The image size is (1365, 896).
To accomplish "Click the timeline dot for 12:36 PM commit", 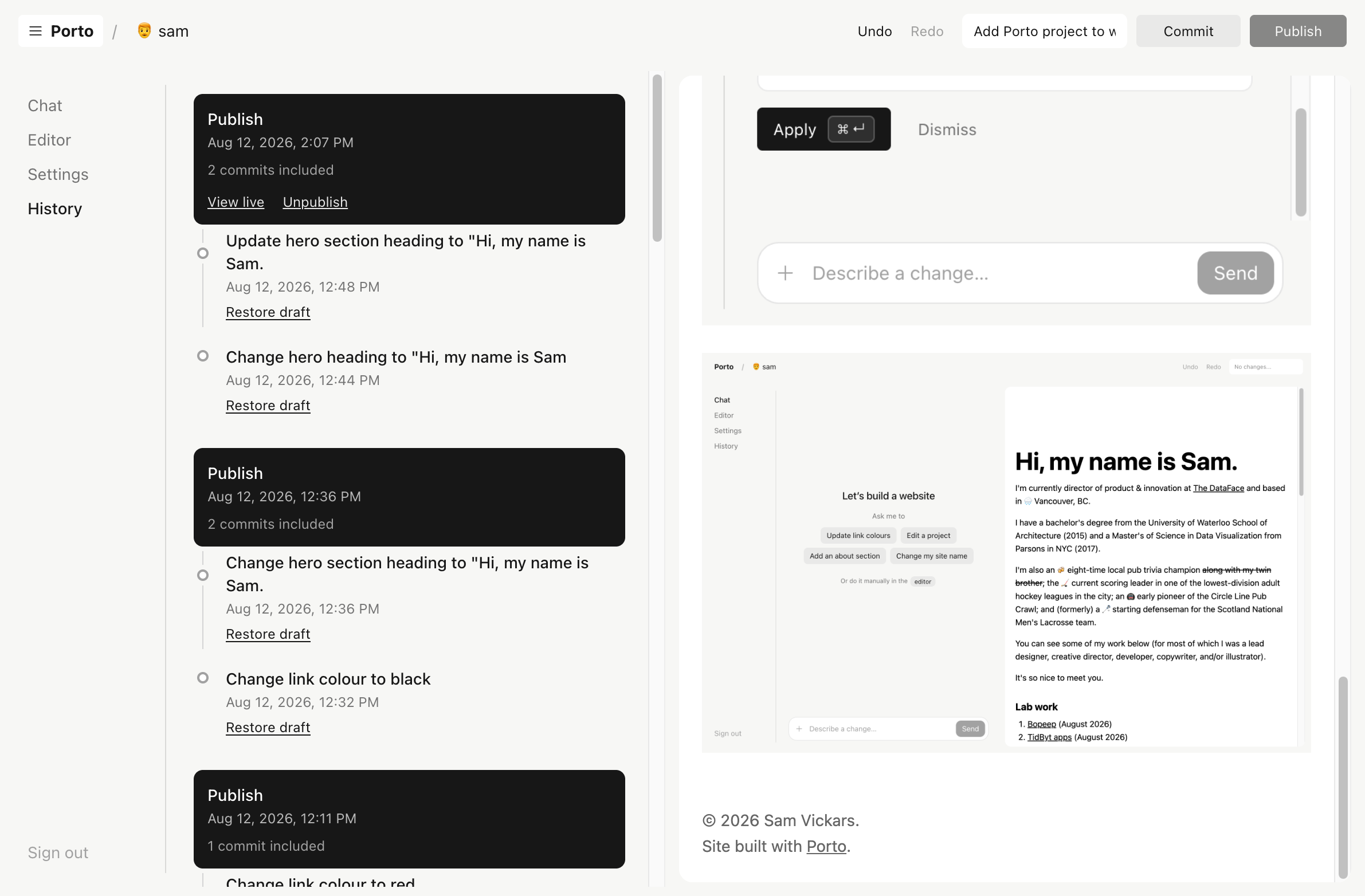I will tap(202, 575).
